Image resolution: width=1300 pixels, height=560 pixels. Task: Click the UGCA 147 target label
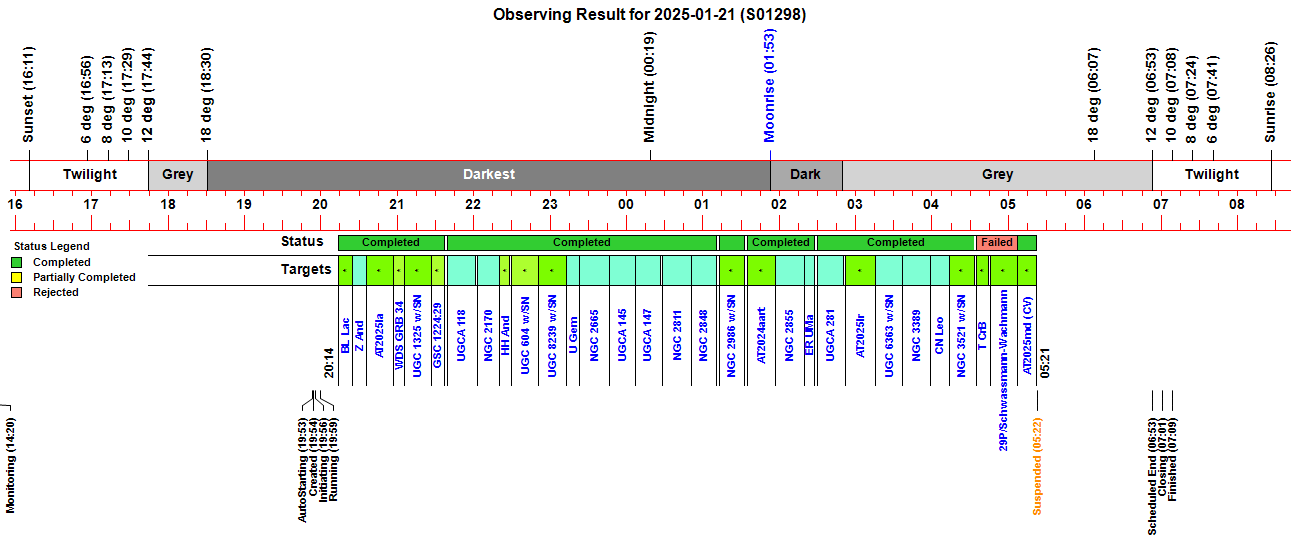[x=648, y=334]
